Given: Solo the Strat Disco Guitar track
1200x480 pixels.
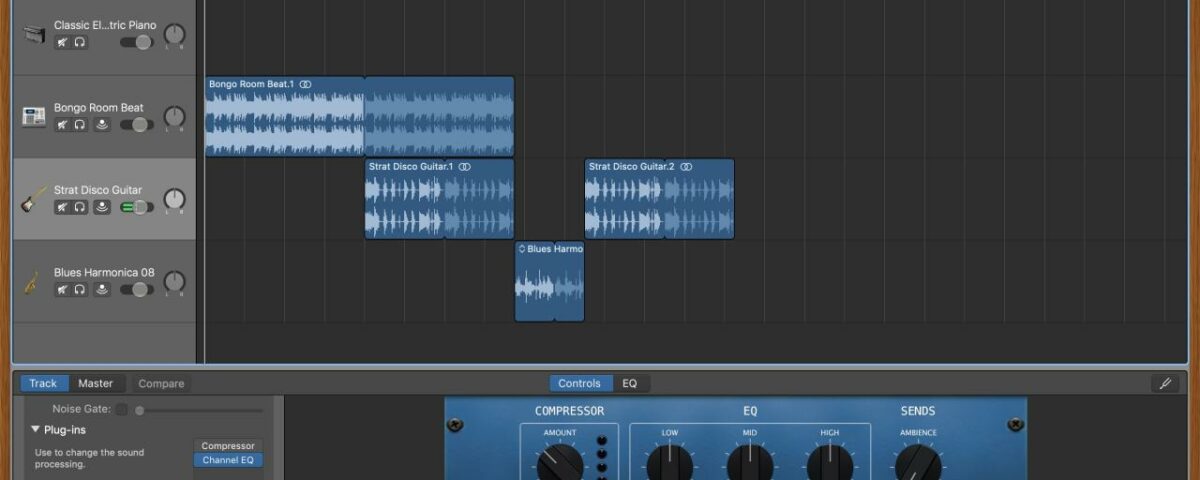Looking at the screenshot, I should (x=80, y=207).
